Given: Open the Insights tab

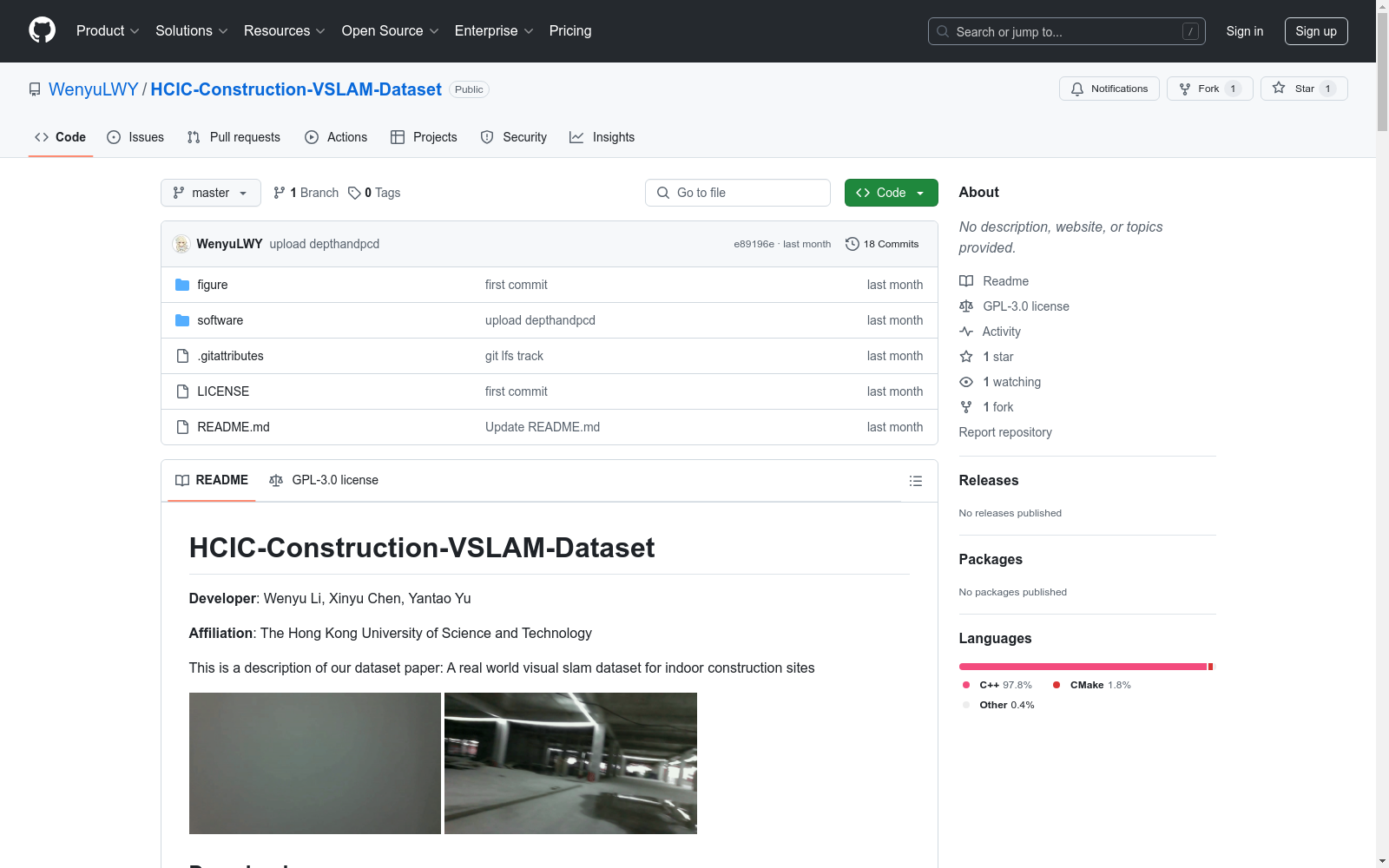Looking at the screenshot, I should (x=602, y=137).
